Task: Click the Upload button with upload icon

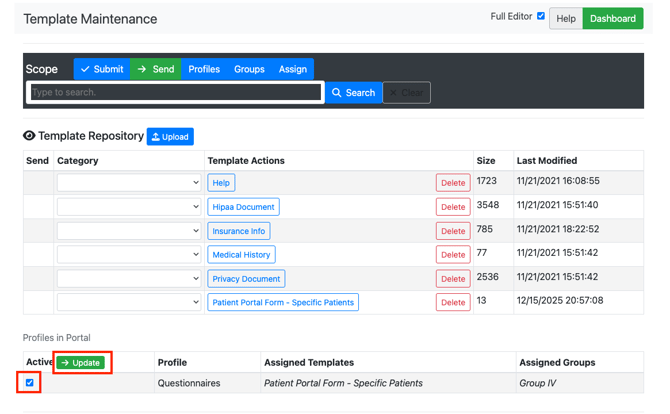Action: [170, 137]
